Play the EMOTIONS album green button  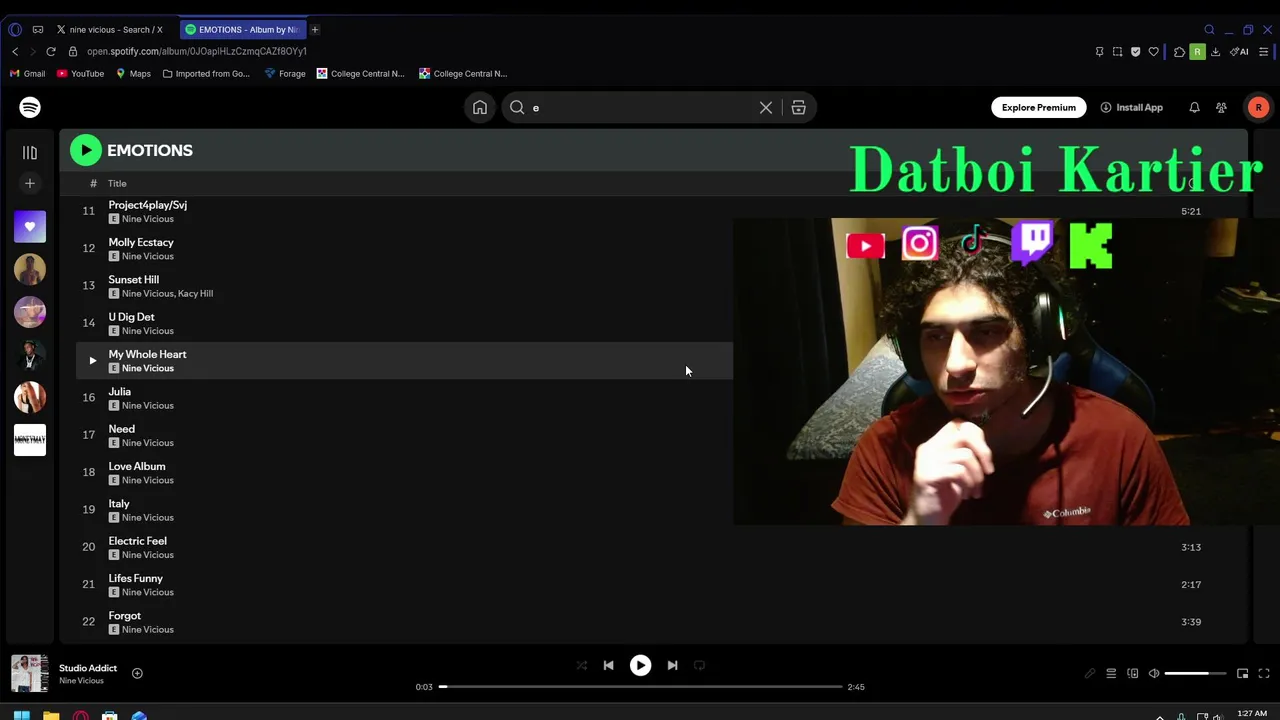(x=86, y=150)
